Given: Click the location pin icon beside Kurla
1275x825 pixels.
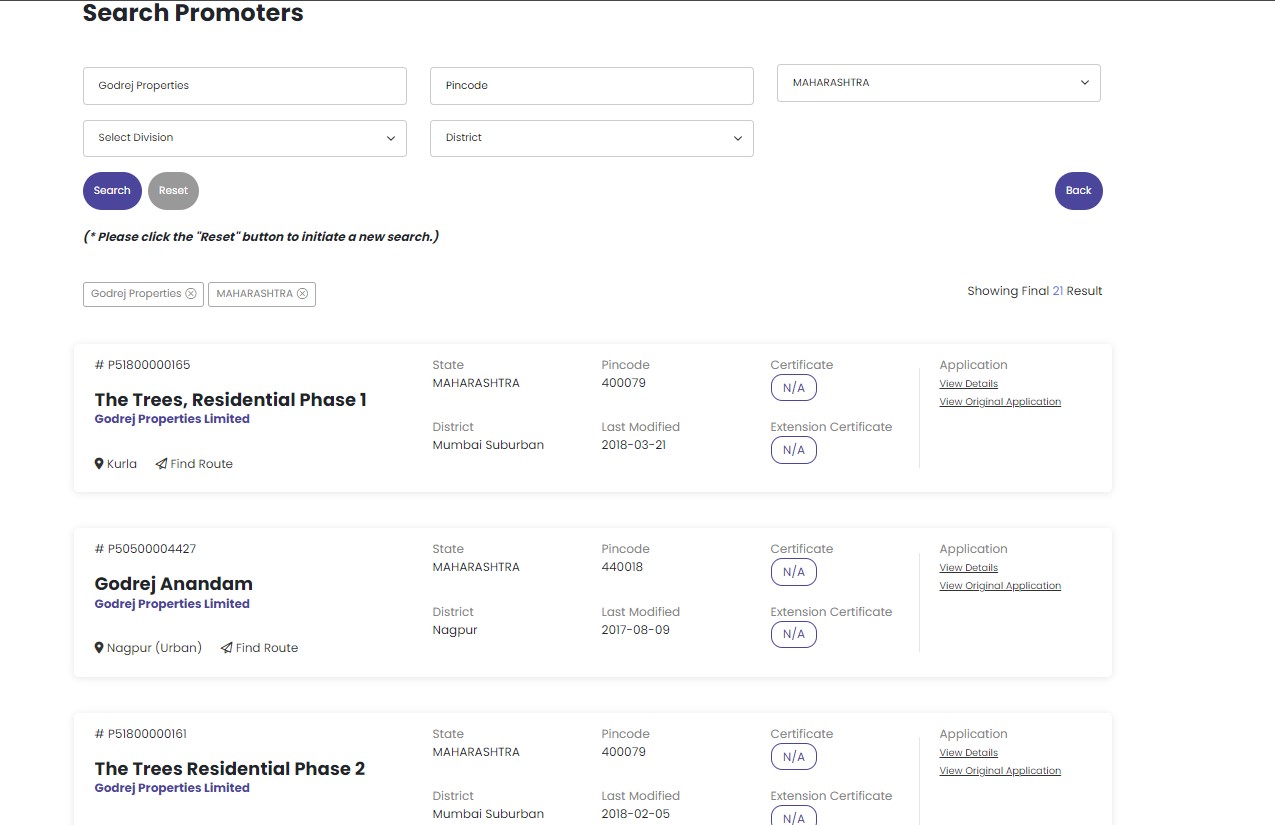Looking at the screenshot, I should (x=99, y=464).
